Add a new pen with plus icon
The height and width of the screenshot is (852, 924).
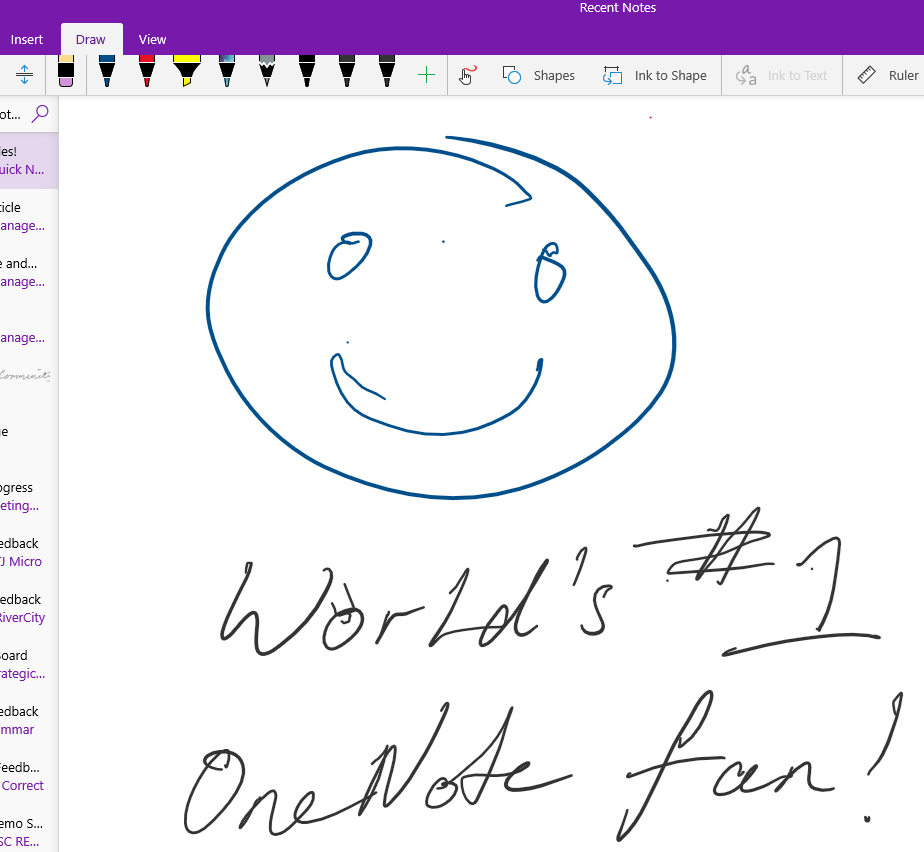426,75
